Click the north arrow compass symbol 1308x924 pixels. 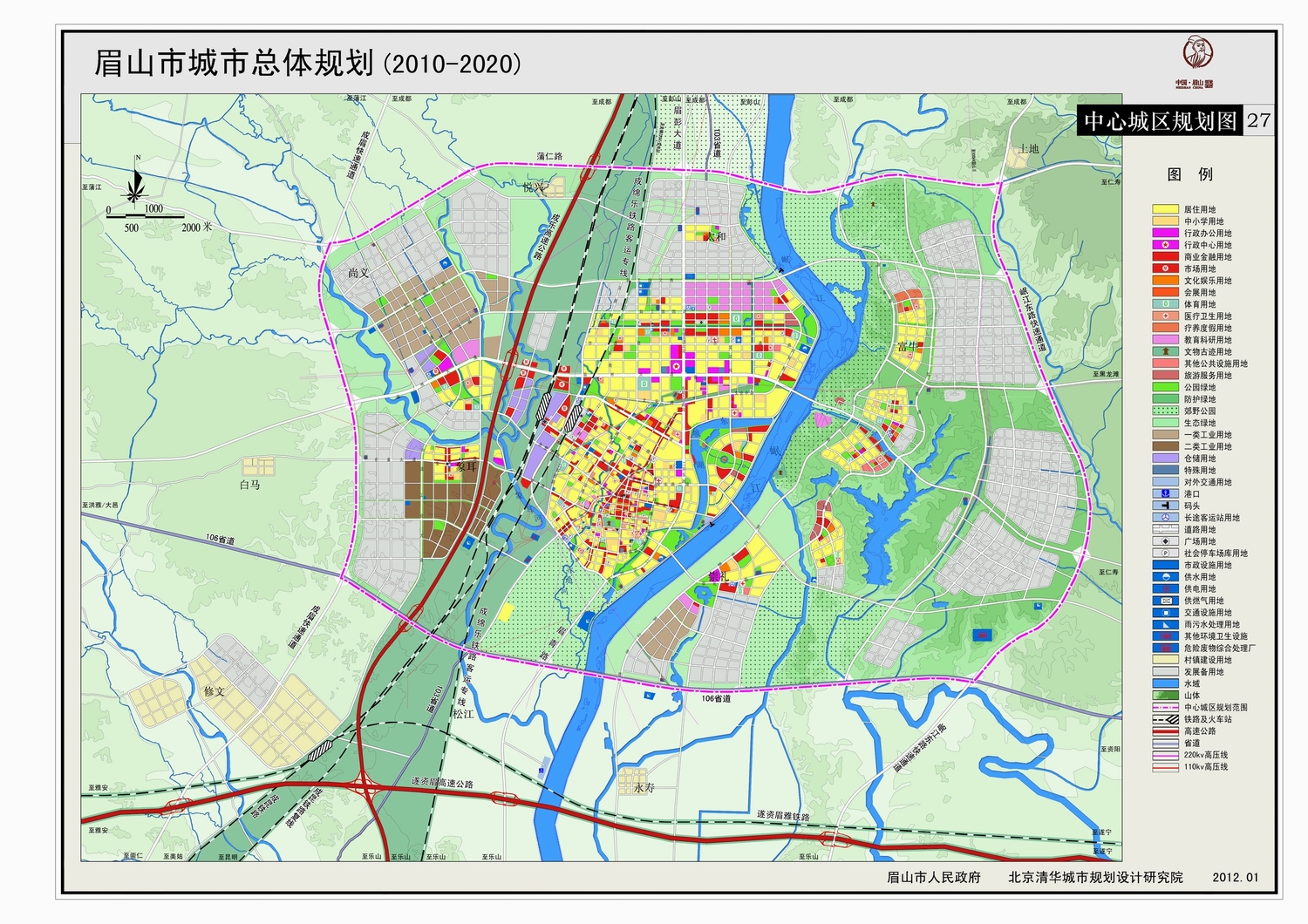pyautogui.click(x=135, y=185)
